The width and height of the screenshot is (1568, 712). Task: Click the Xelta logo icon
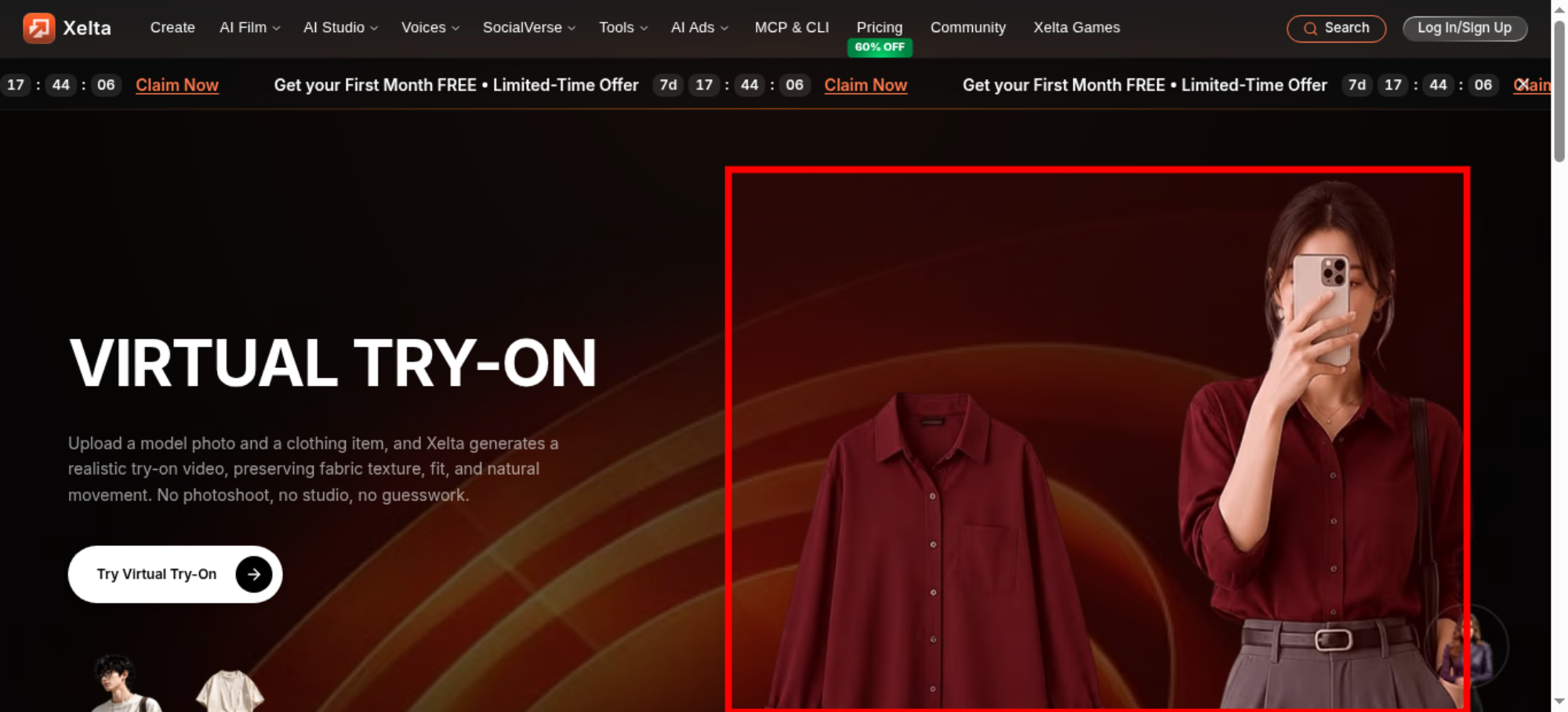click(x=39, y=28)
